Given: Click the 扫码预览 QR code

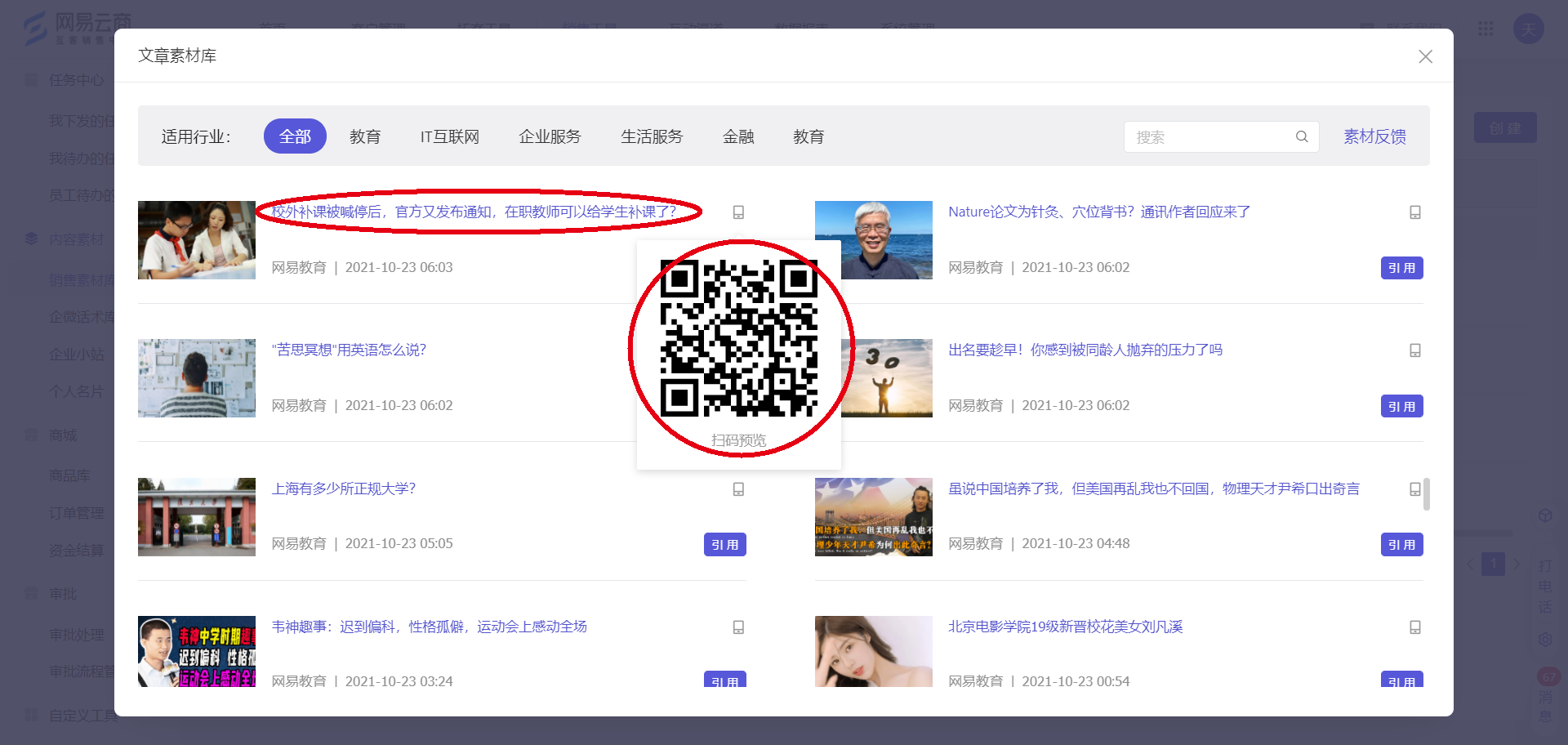Looking at the screenshot, I should (739, 338).
